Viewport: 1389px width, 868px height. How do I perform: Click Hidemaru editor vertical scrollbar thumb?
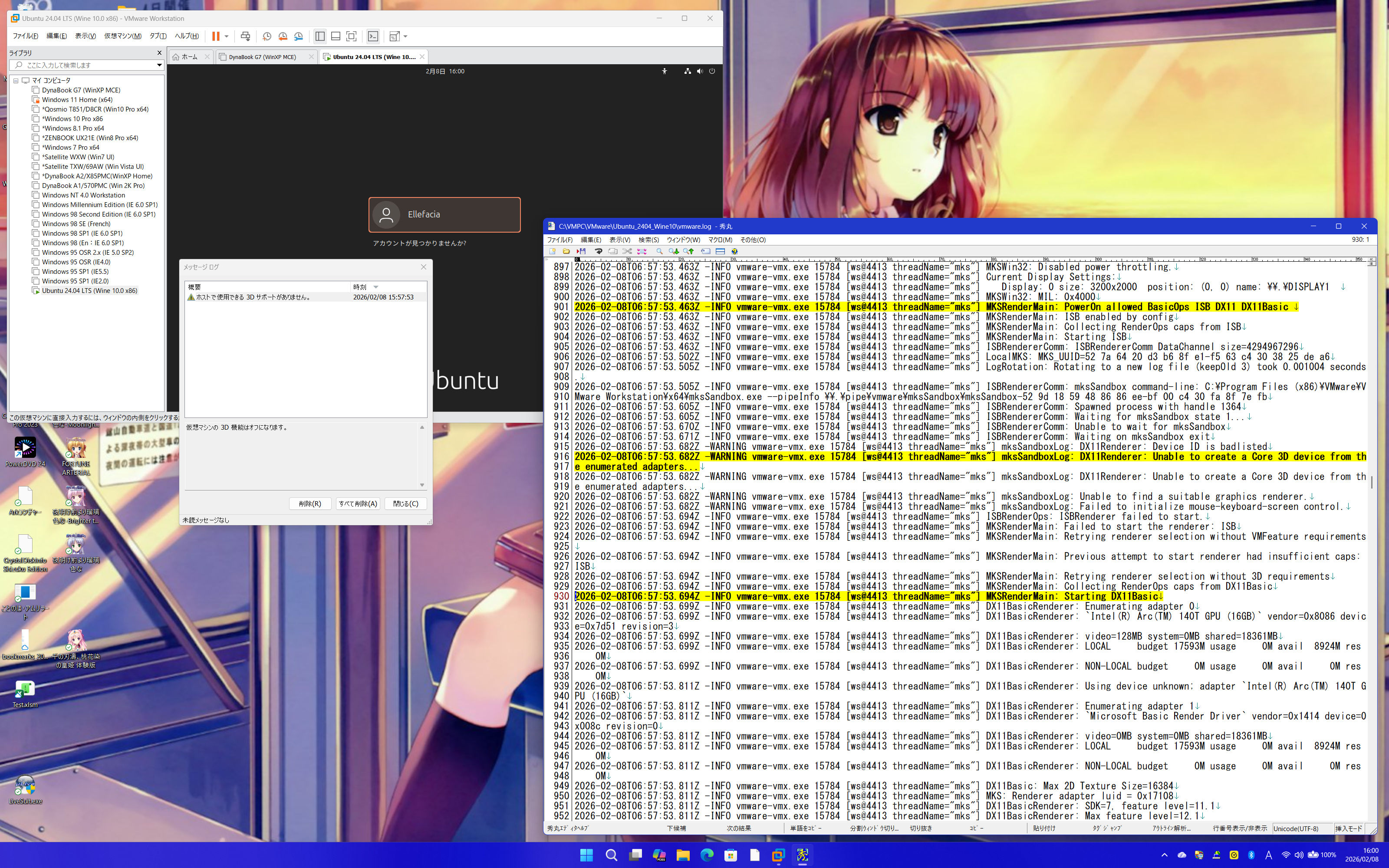point(1371,482)
